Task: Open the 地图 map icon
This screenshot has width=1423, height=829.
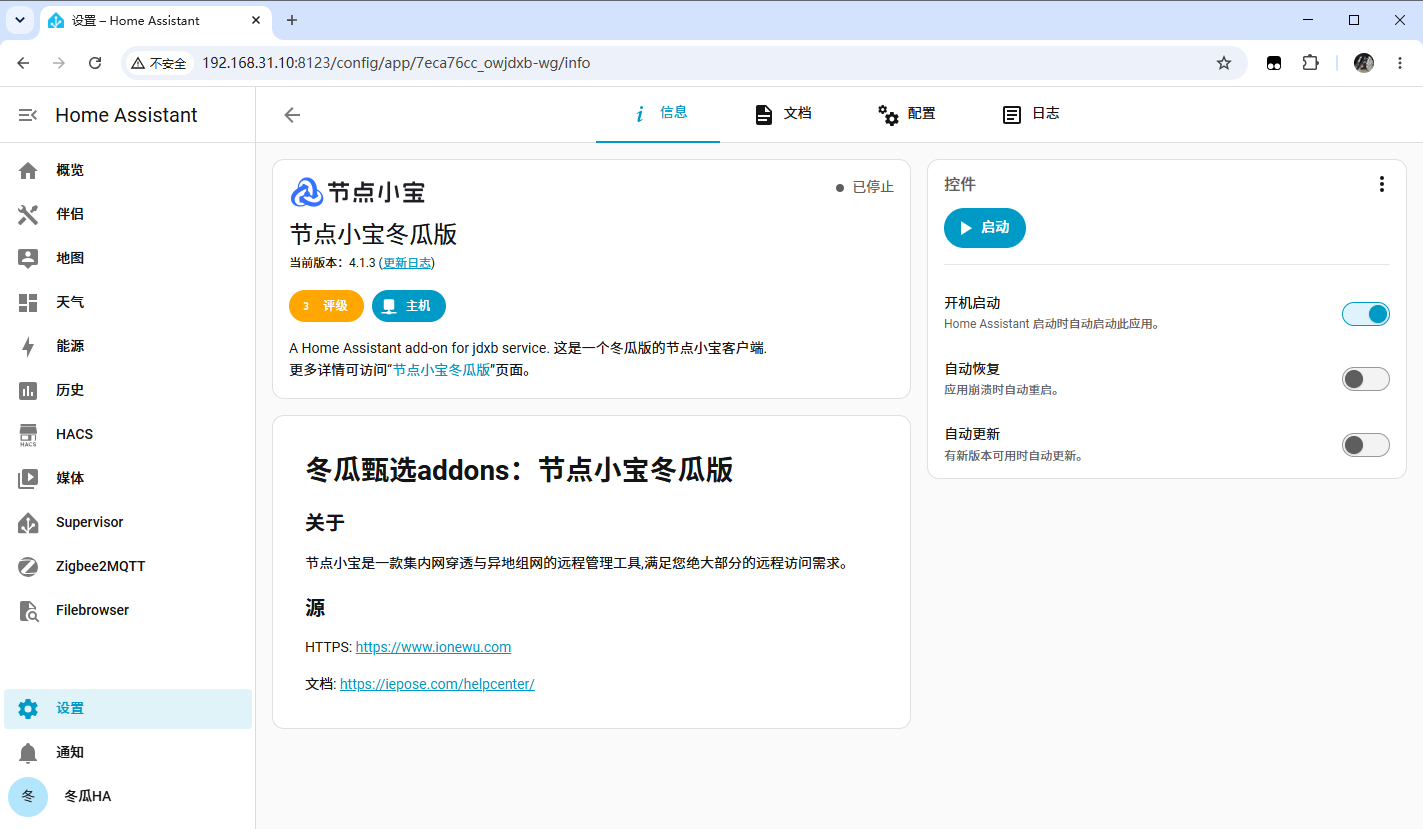Action: (28, 258)
